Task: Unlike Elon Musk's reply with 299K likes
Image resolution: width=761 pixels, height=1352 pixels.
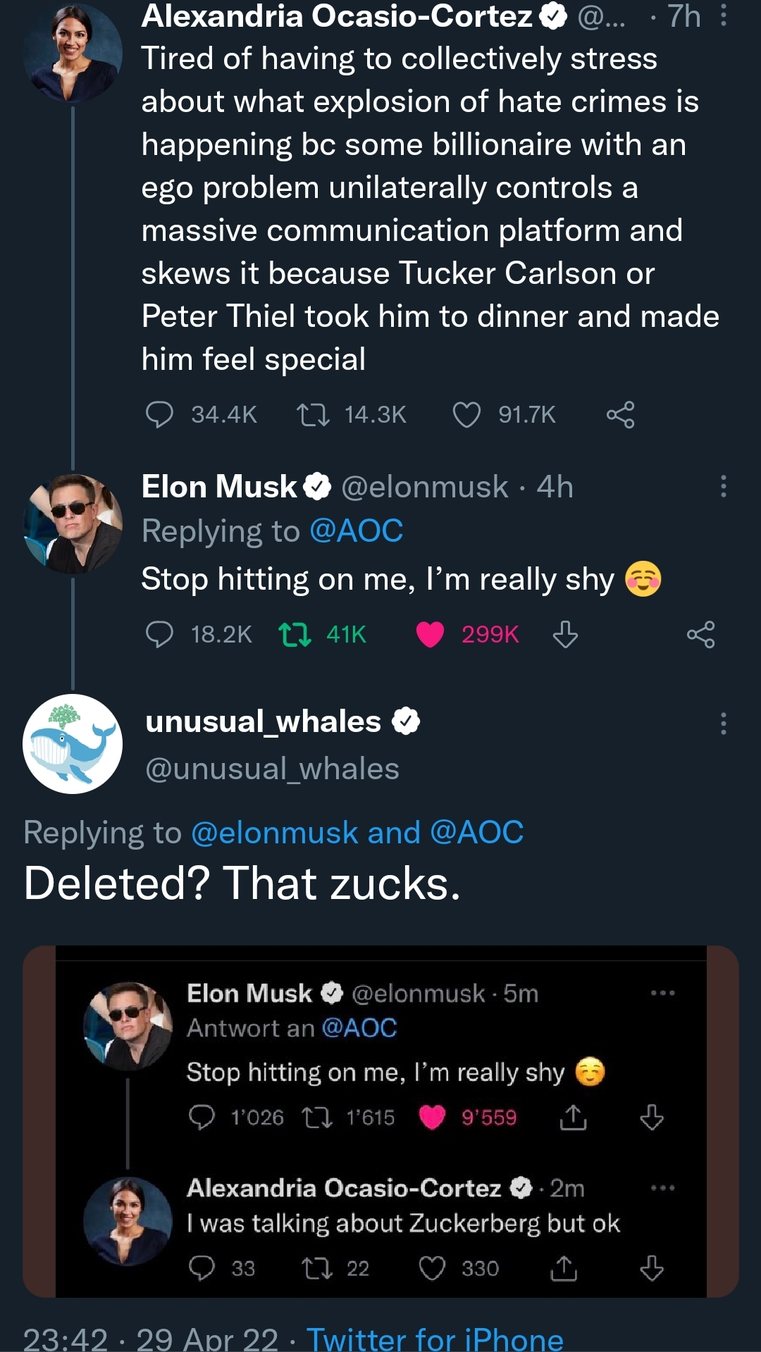Action: tap(430, 634)
